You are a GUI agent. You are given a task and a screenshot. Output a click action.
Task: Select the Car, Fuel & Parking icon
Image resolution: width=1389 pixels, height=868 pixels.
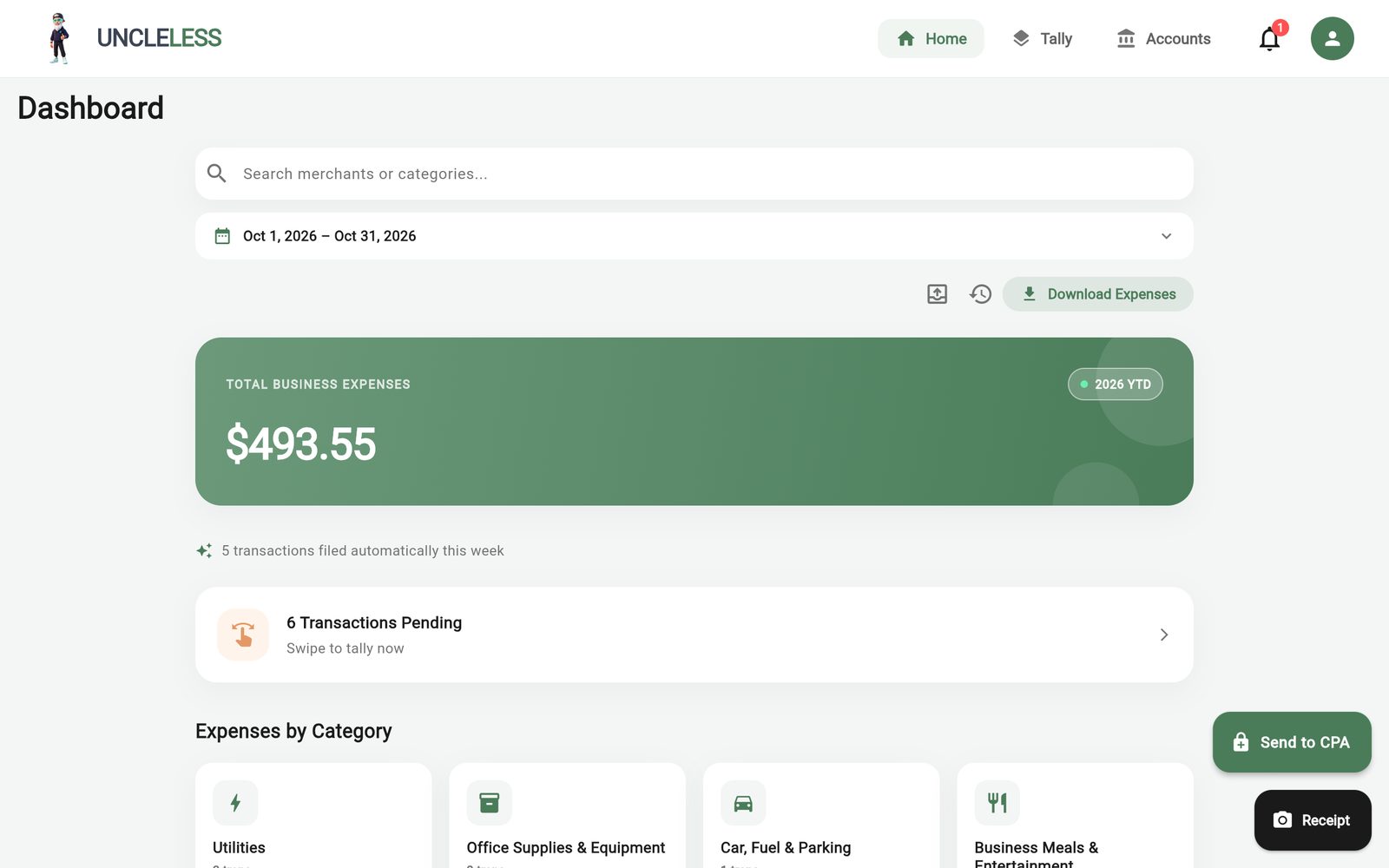[743, 803]
